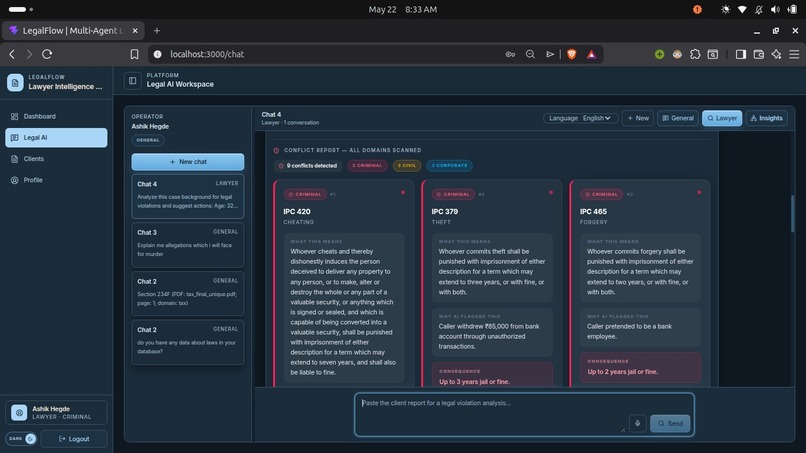806x453 pixels.
Task: Toggle the sidebar panel icon beside Platform
Action: (133, 81)
